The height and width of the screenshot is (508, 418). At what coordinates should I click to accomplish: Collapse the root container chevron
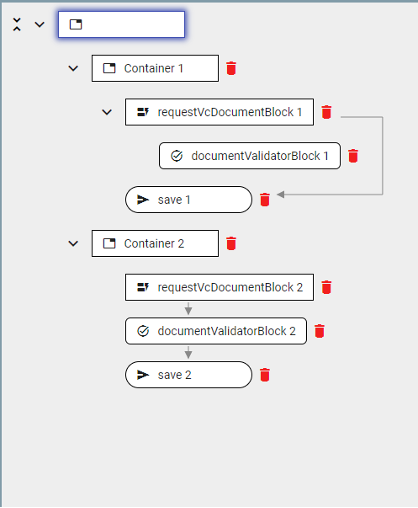tap(40, 24)
